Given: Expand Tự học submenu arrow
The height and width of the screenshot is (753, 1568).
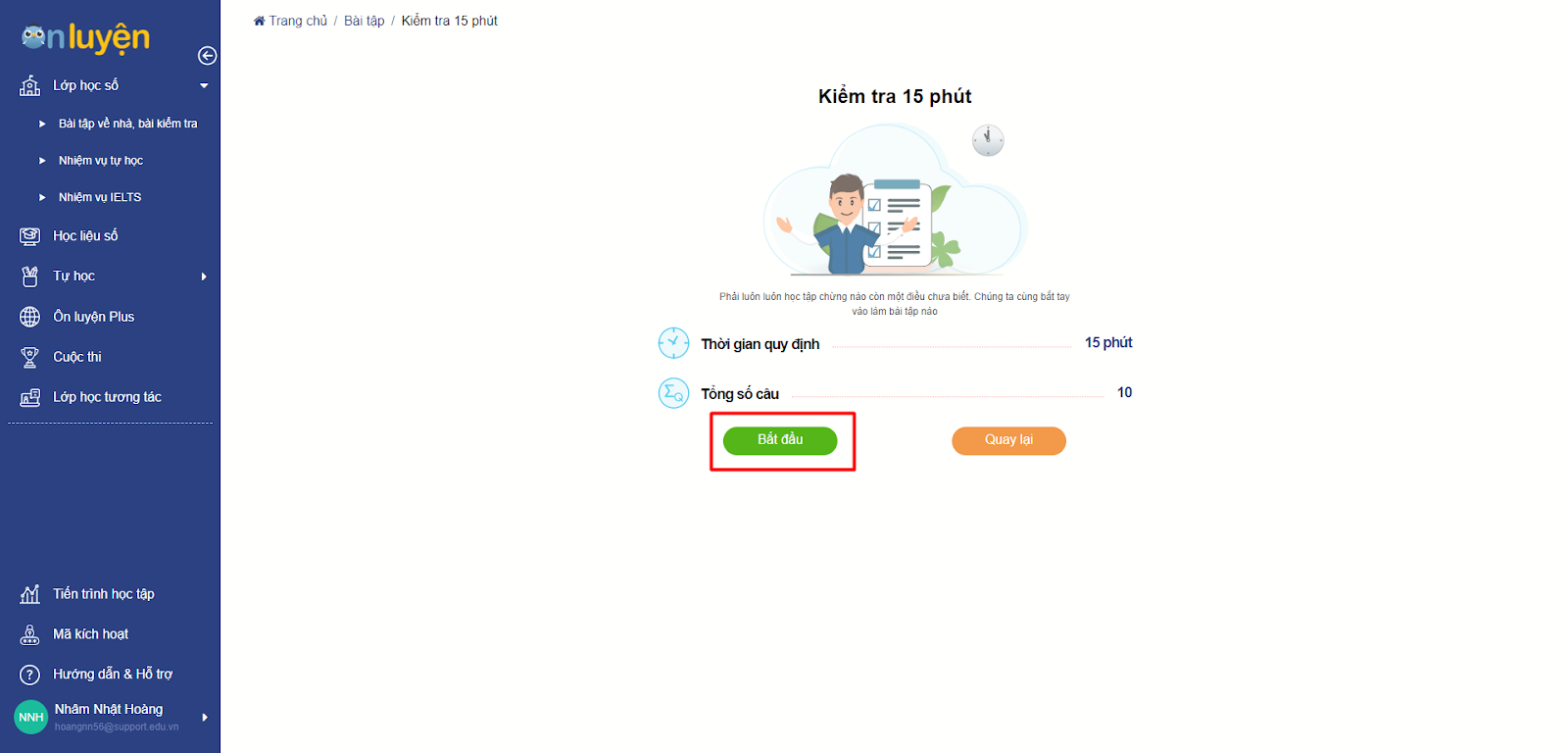Looking at the screenshot, I should (204, 276).
